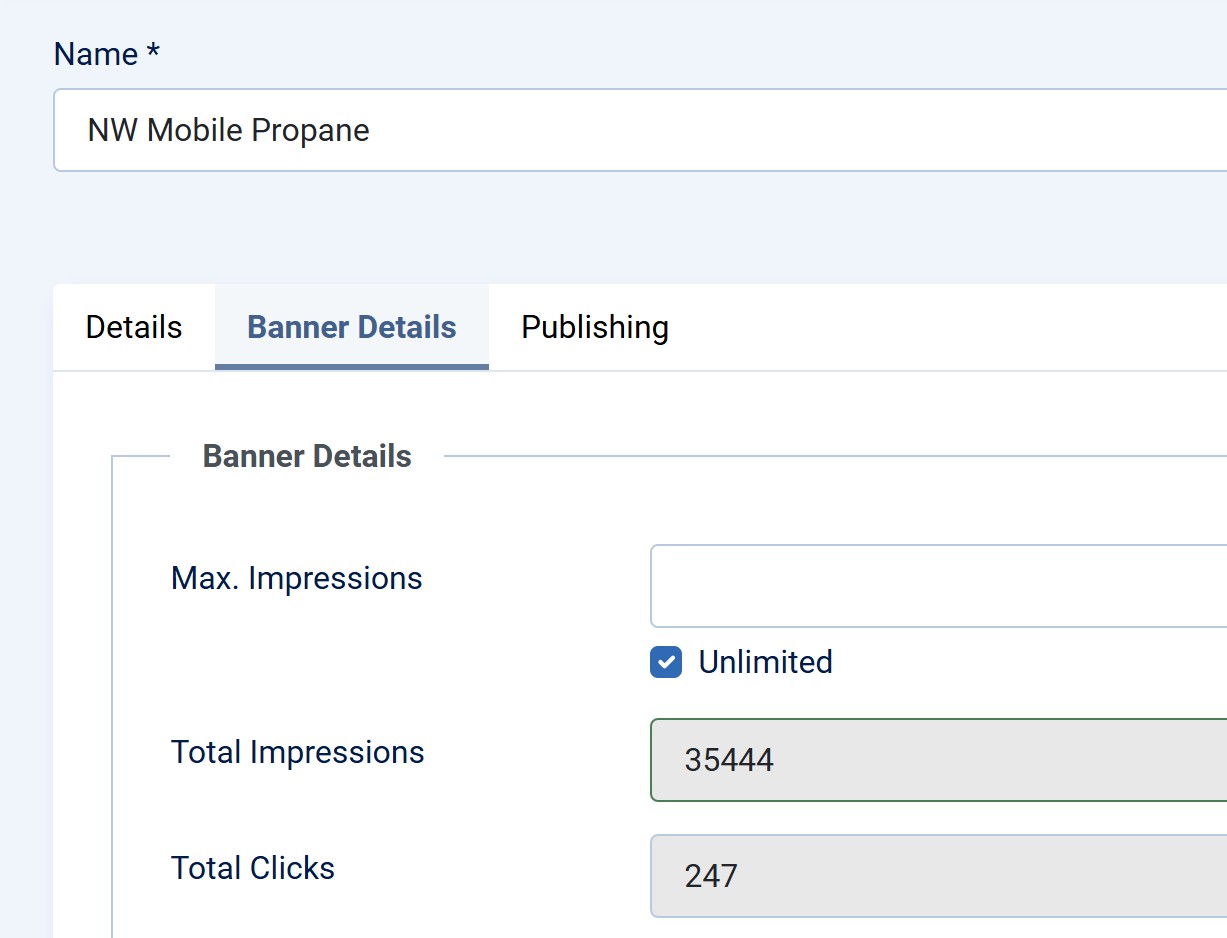Click the Max. Impressions label
The height and width of the screenshot is (938, 1227).
pos(297,578)
